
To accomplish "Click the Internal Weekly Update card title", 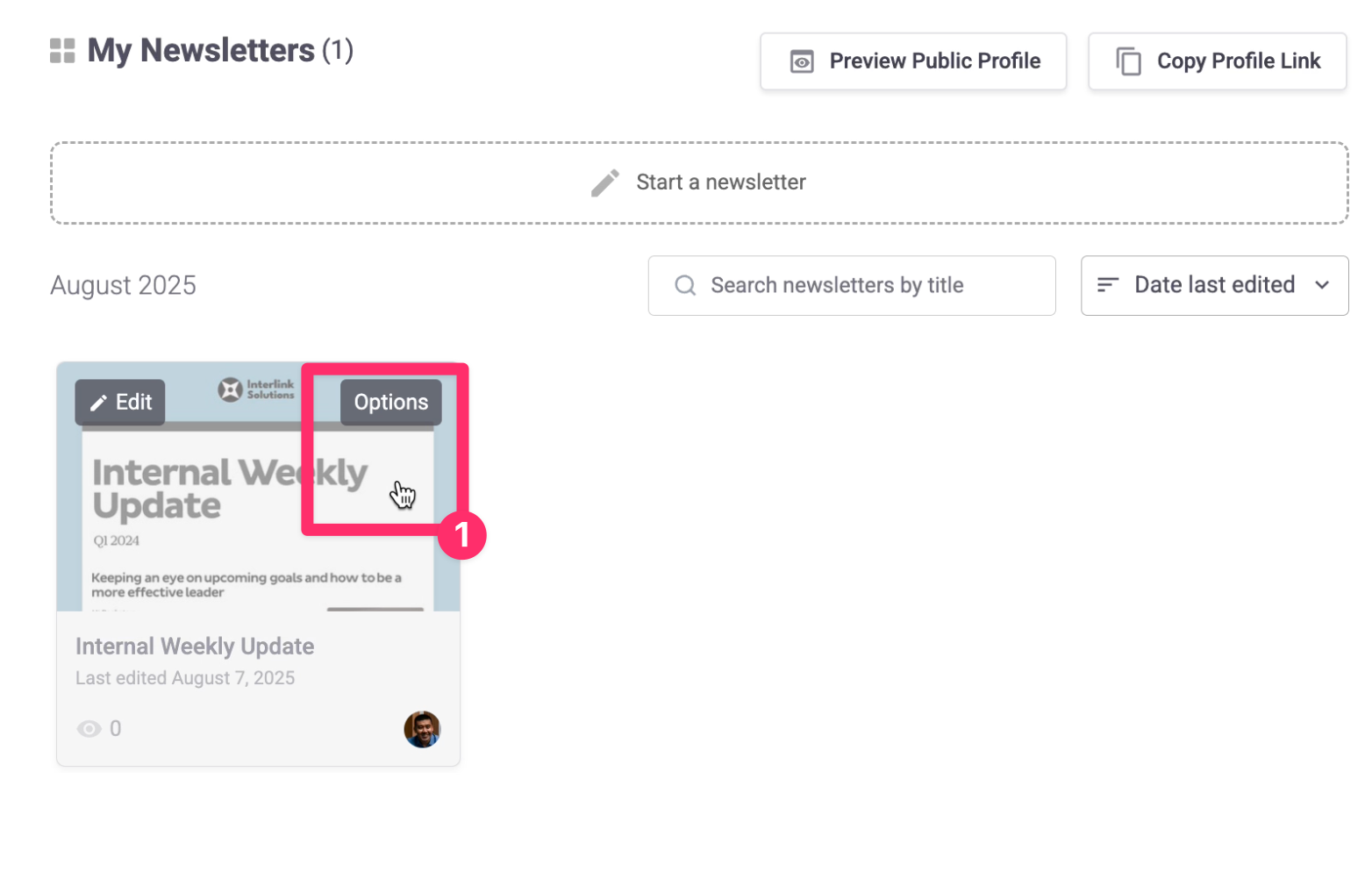I will pyautogui.click(x=195, y=647).
